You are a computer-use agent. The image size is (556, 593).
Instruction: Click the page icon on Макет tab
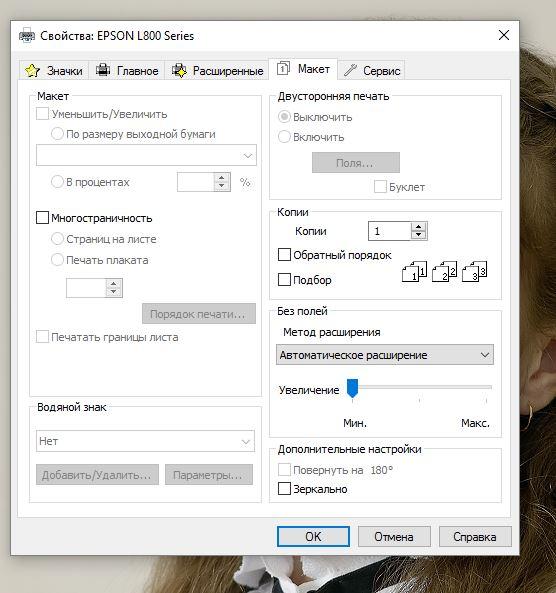[283, 68]
